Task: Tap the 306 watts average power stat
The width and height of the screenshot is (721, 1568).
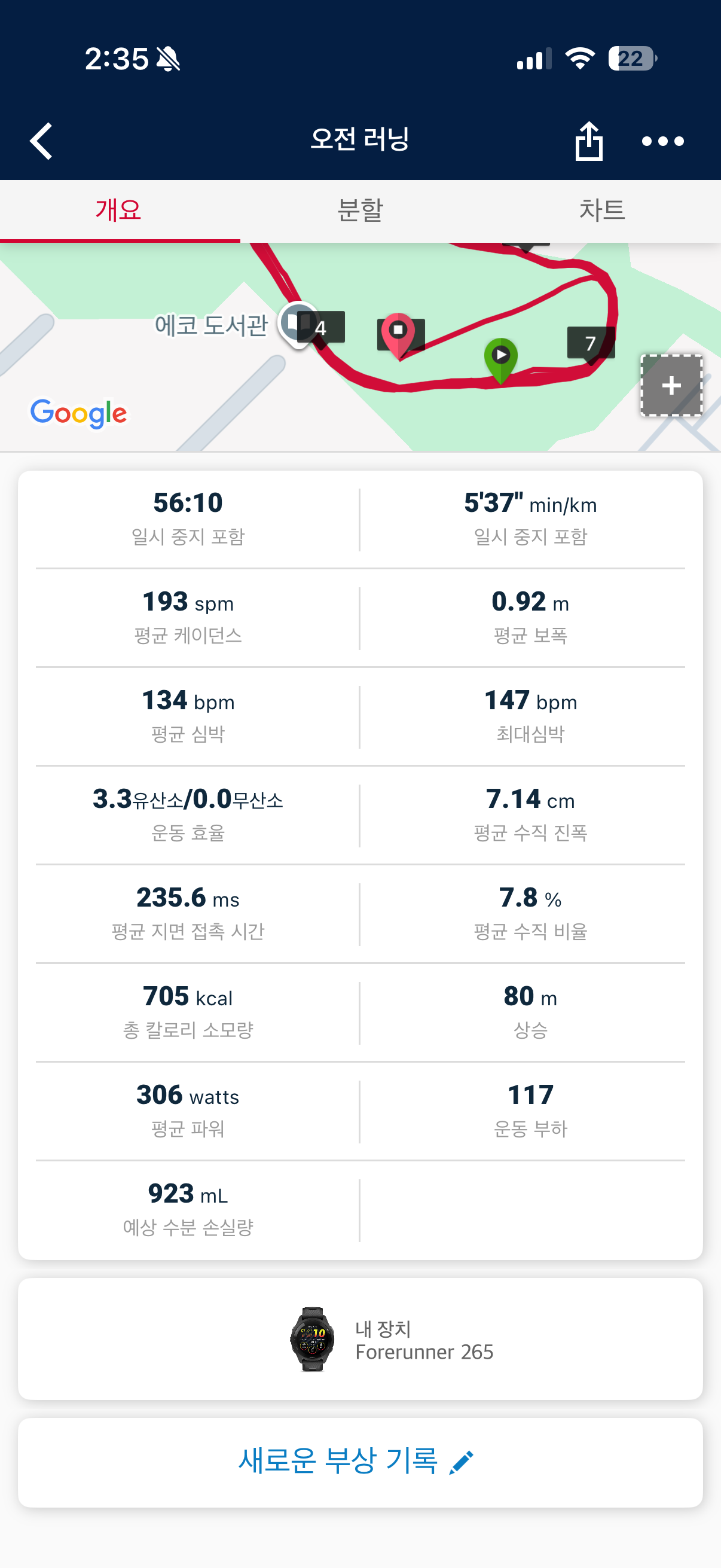Action: (x=188, y=1111)
